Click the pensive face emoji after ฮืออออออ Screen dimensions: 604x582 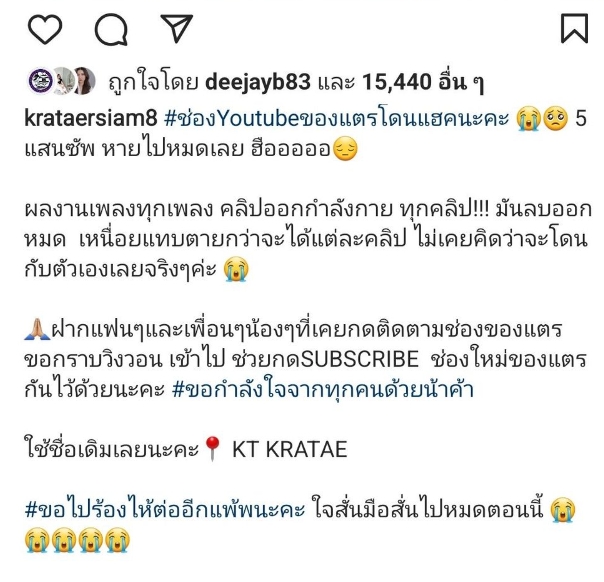coord(345,149)
